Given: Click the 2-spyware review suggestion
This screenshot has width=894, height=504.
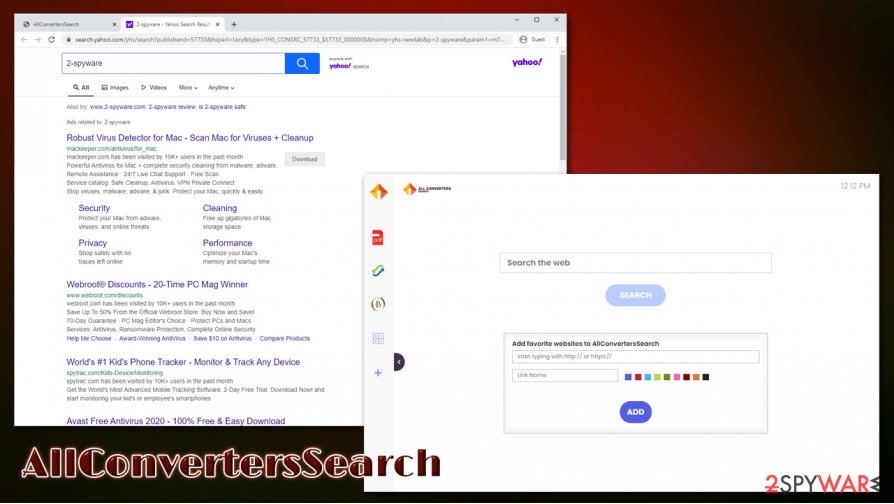Looking at the screenshot, I should pyautogui.click(x=172, y=107).
